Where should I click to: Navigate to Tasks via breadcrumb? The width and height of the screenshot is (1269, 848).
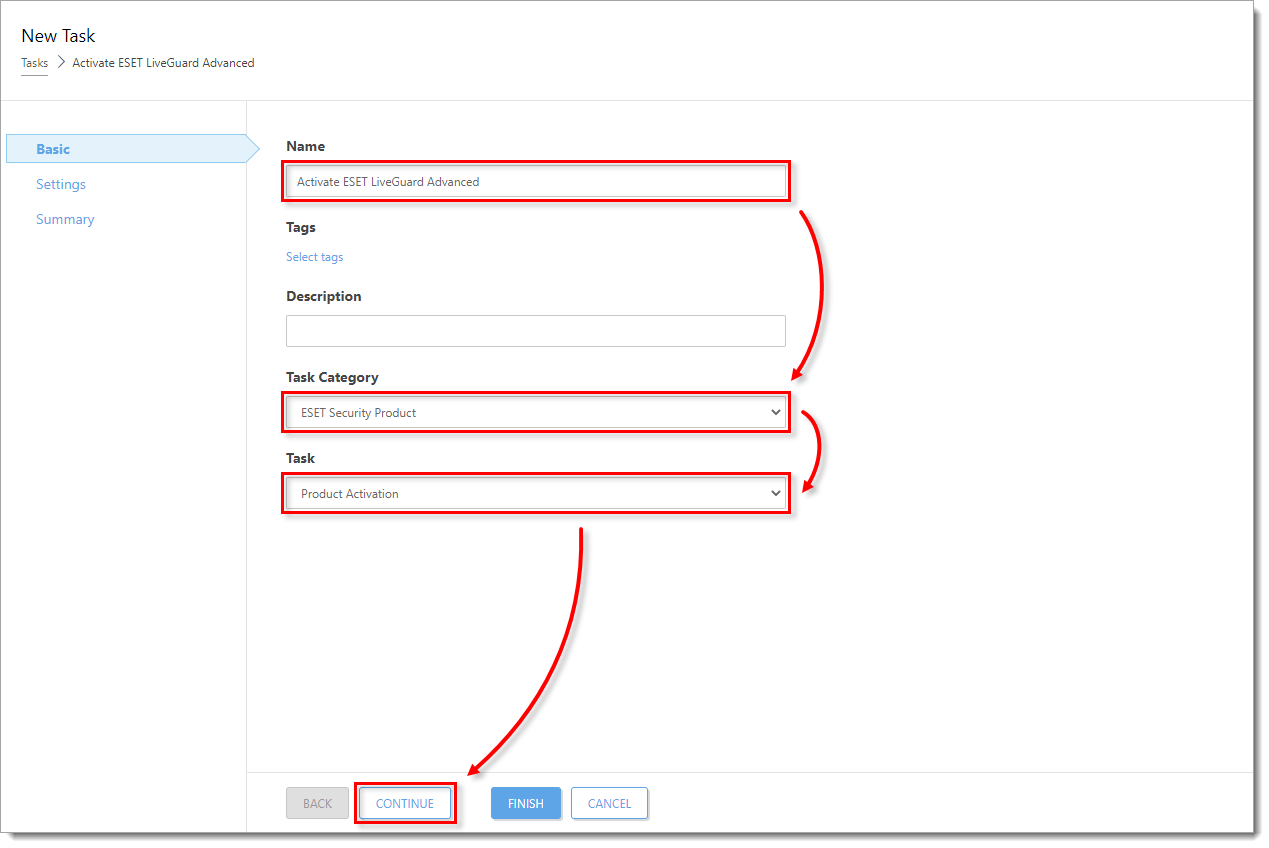[34, 63]
